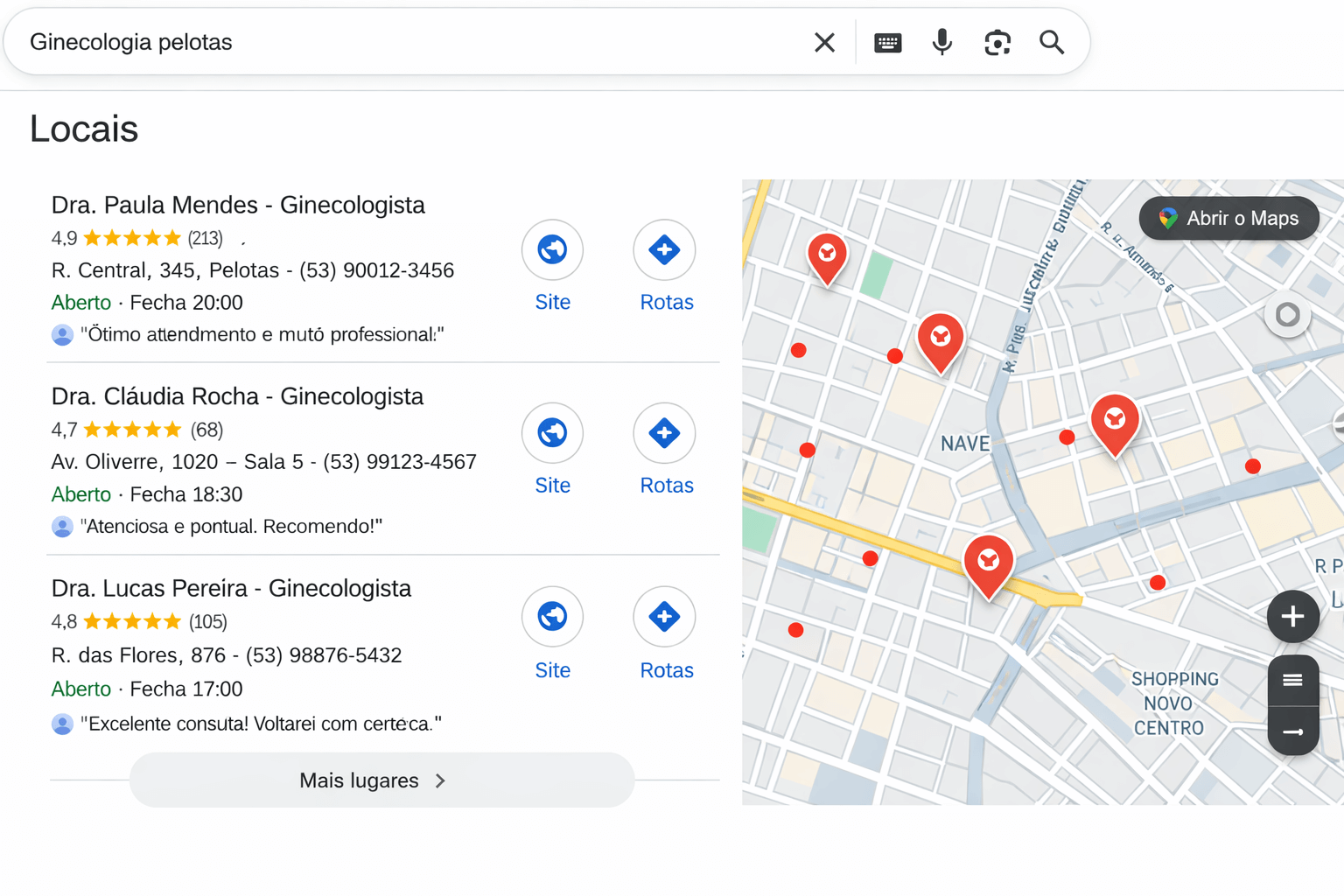Get Rotas directions to Dra. Lucas Pereira
This screenshot has height=896, width=1344.
664,617
